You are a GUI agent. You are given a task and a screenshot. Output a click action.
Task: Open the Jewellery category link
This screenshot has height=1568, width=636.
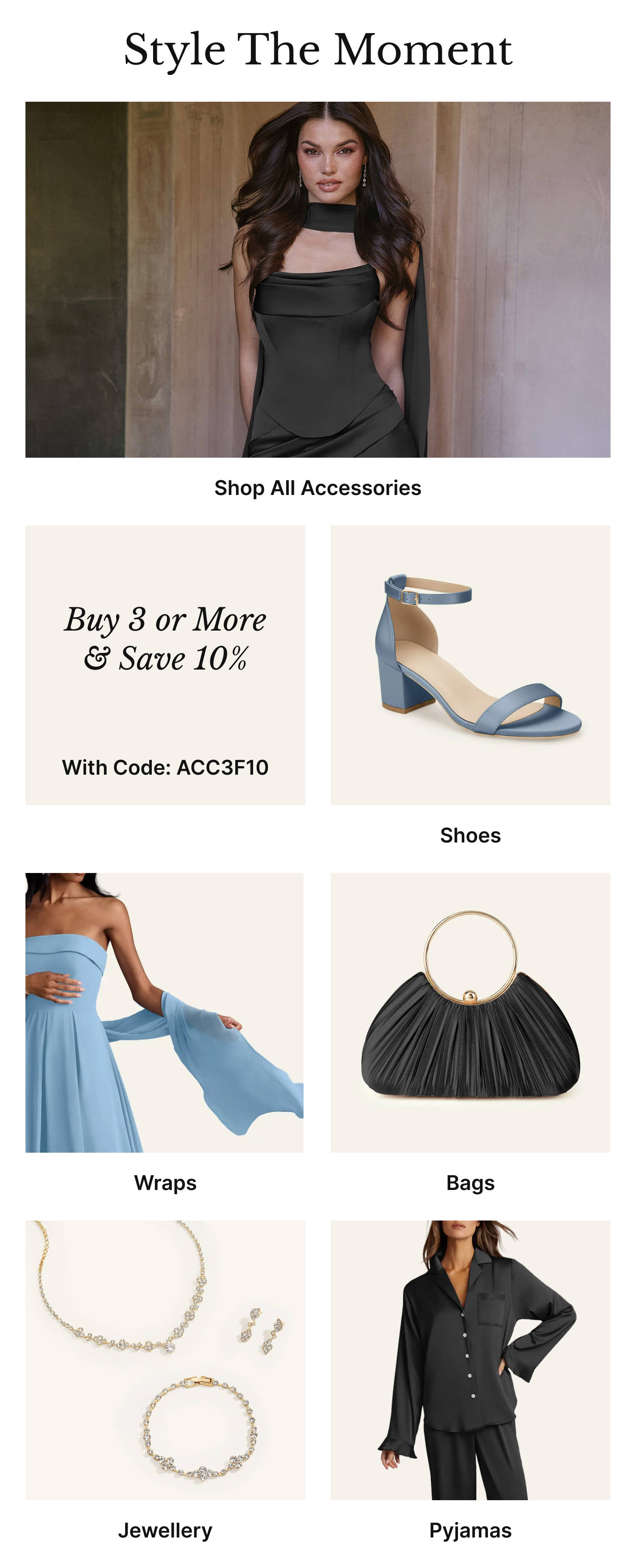coord(165,1530)
